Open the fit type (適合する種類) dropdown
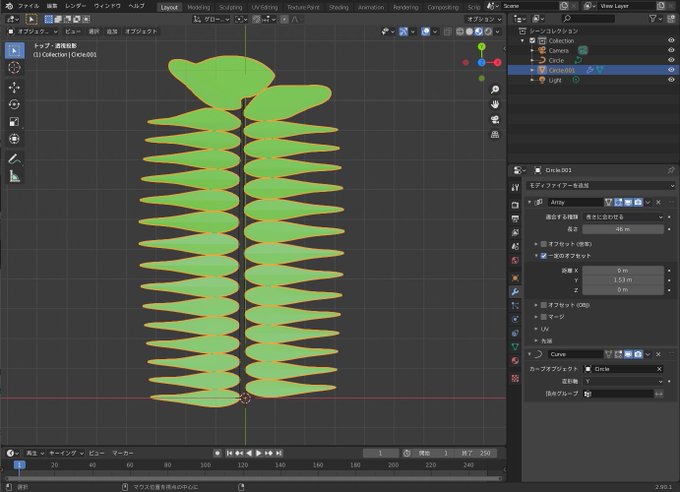The image size is (680, 492). click(x=623, y=217)
